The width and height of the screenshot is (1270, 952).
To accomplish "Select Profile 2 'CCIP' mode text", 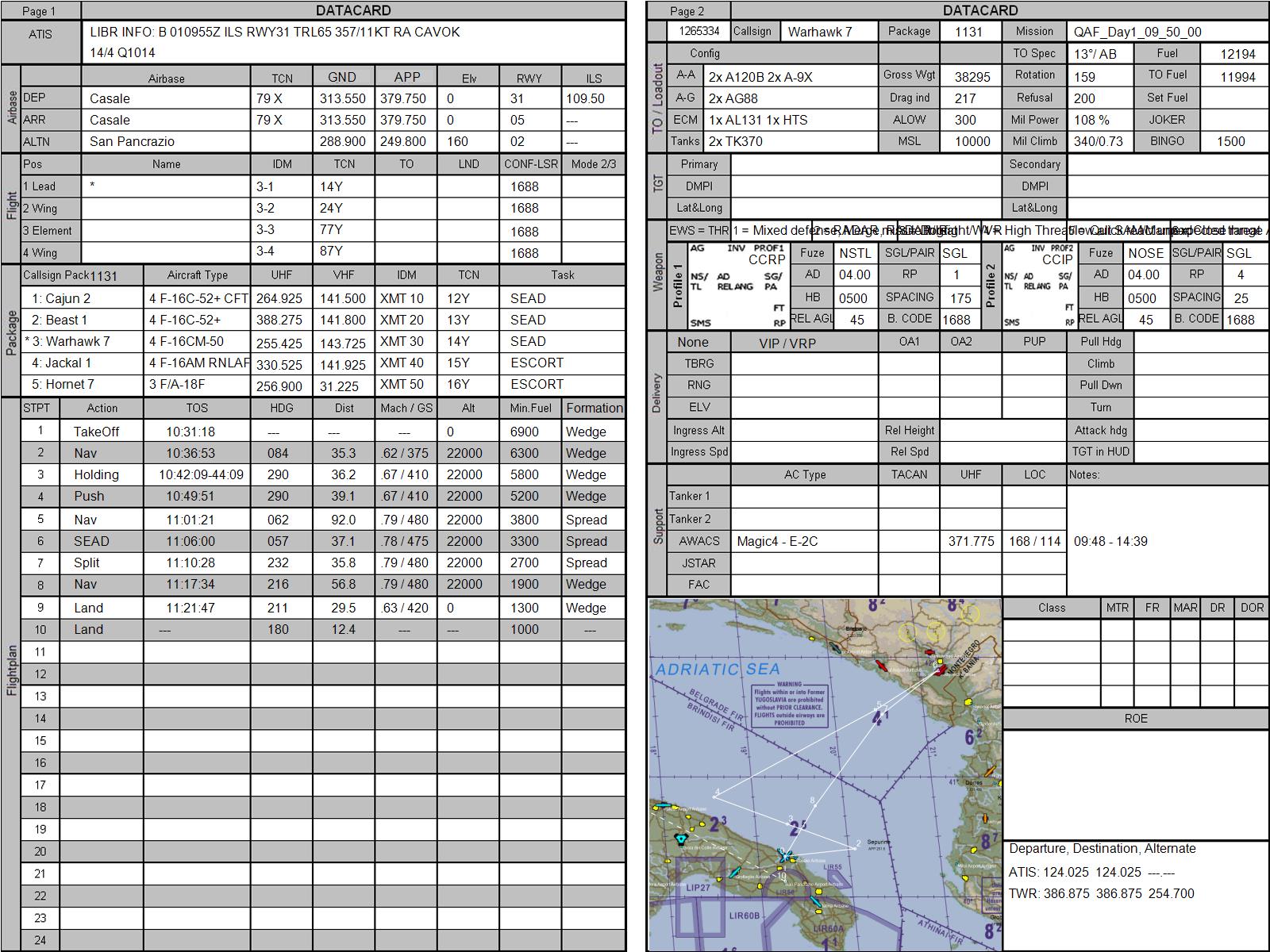I will 1057,259.
